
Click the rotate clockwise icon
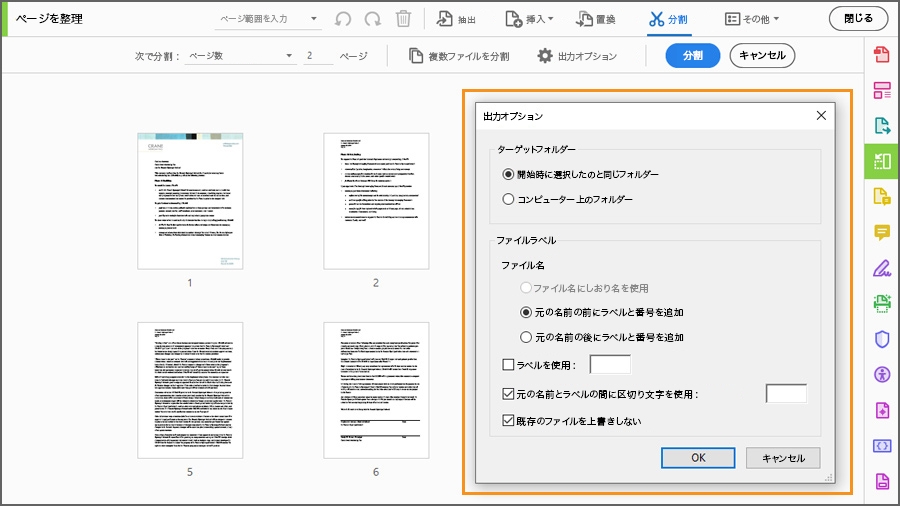pos(373,19)
